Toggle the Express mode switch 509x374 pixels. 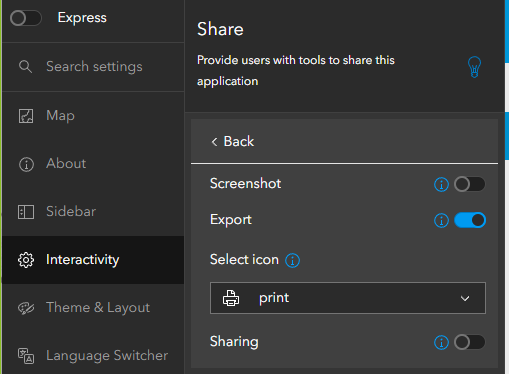(26, 18)
